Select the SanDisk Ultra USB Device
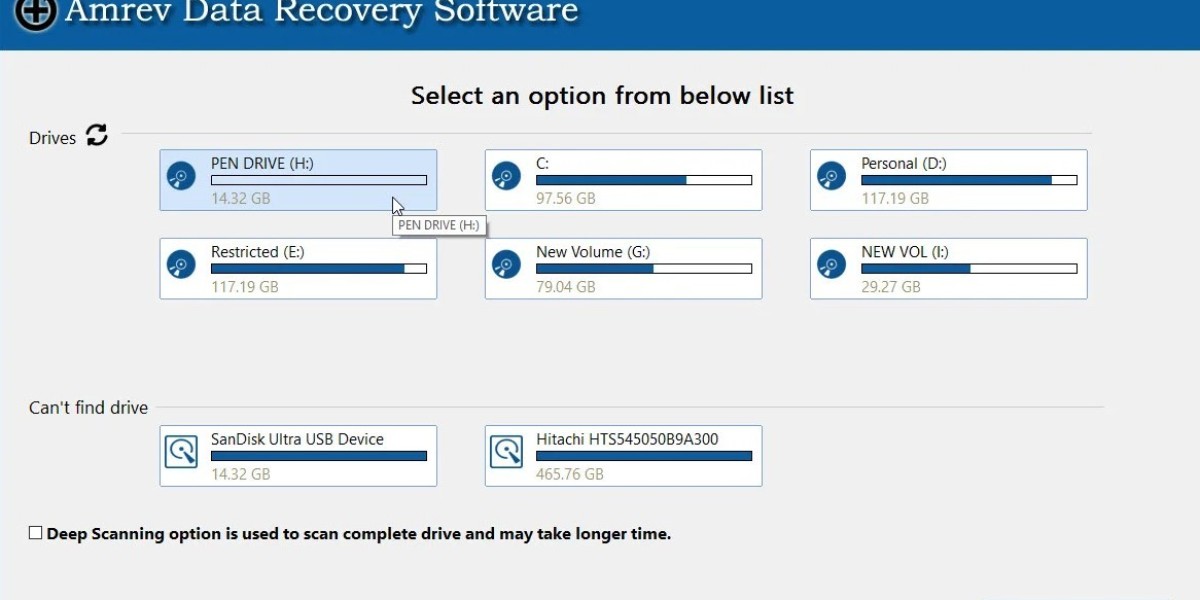Viewport: 1200px width, 600px height. pyautogui.click(x=298, y=455)
